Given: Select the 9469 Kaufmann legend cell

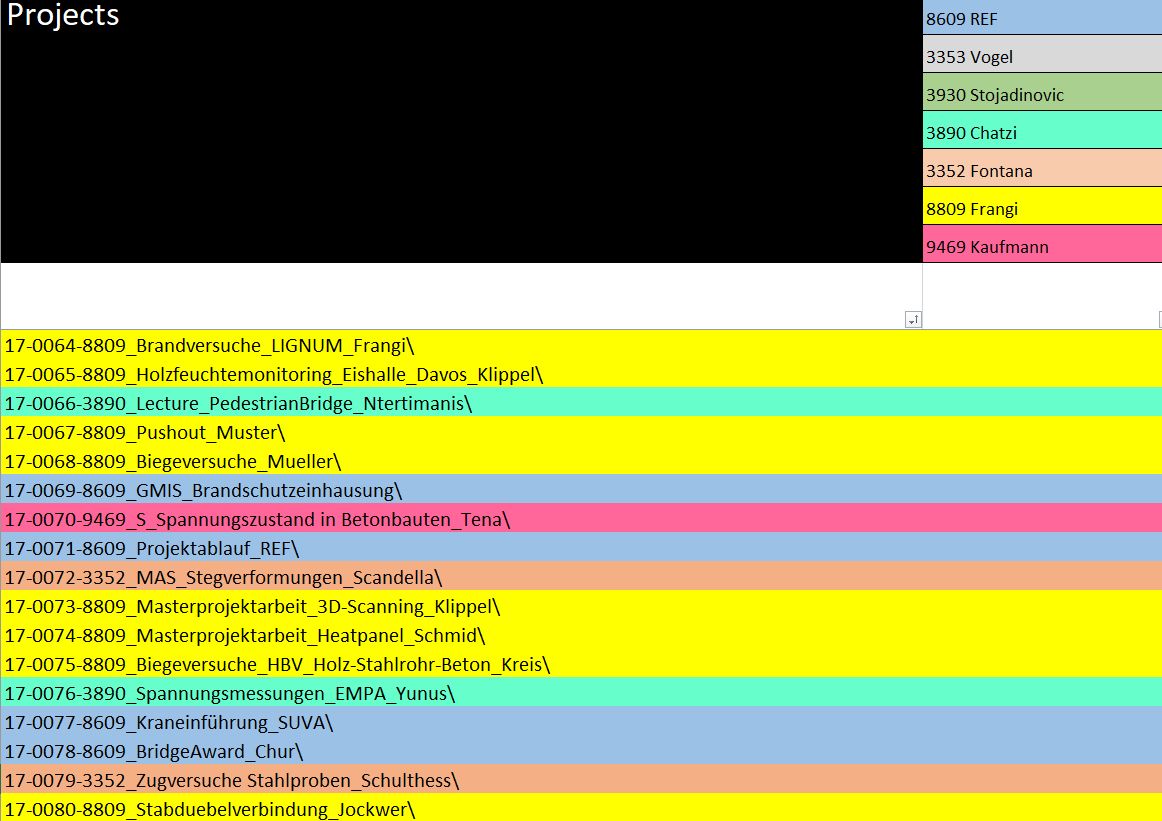Looking at the screenshot, I should pos(1042,245).
